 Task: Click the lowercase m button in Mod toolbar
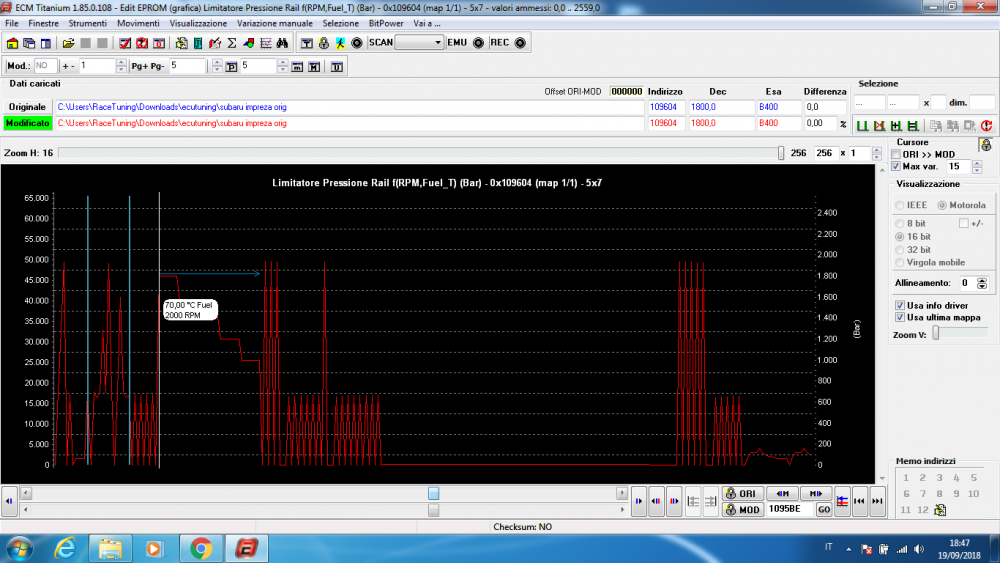pyautogui.click(x=297, y=66)
